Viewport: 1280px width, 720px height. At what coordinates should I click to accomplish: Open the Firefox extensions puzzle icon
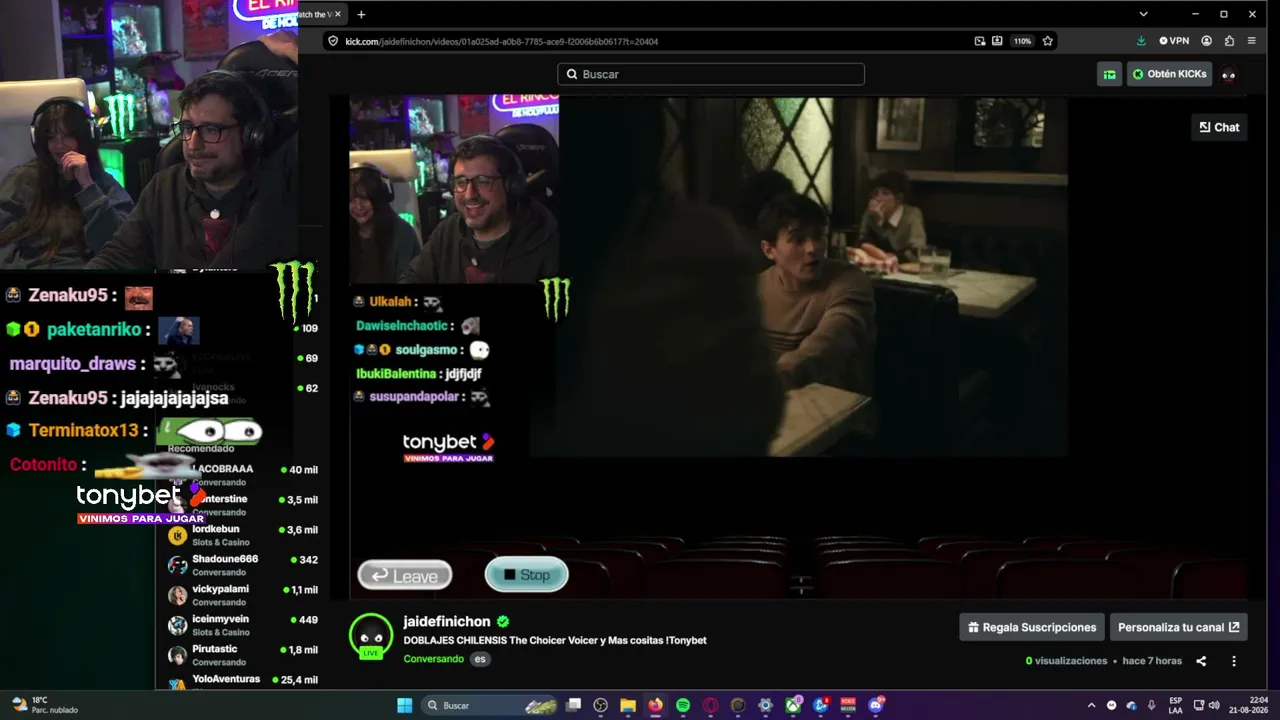coord(1229,41)
